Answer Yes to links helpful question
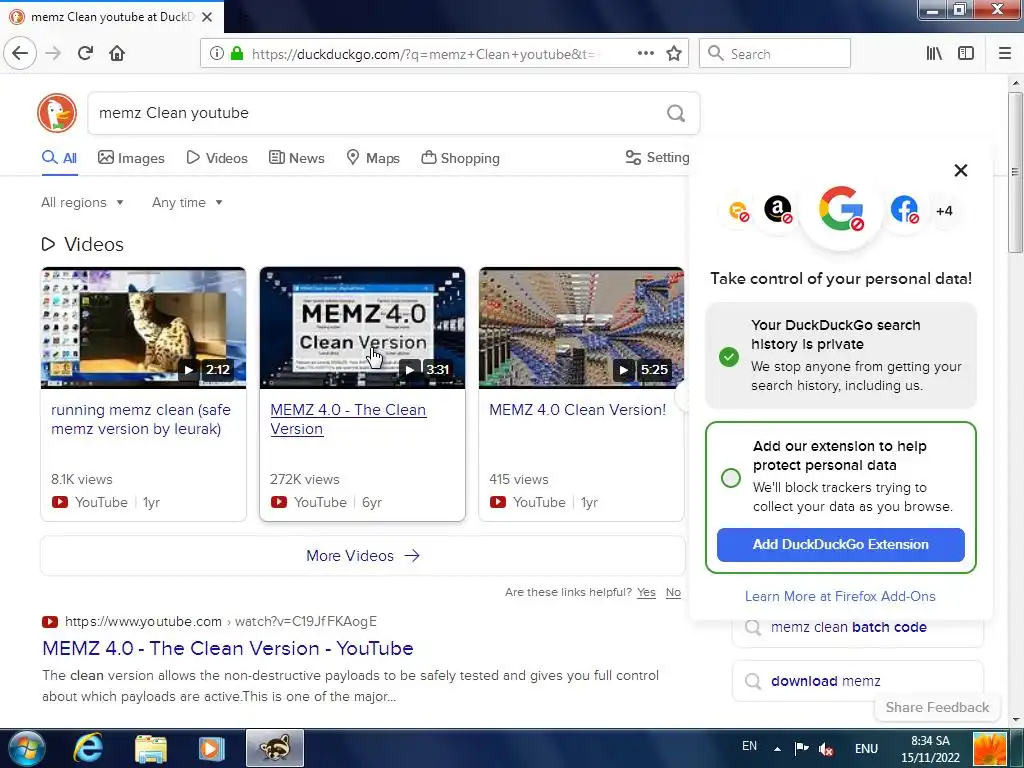 click(x=647, y=592)
